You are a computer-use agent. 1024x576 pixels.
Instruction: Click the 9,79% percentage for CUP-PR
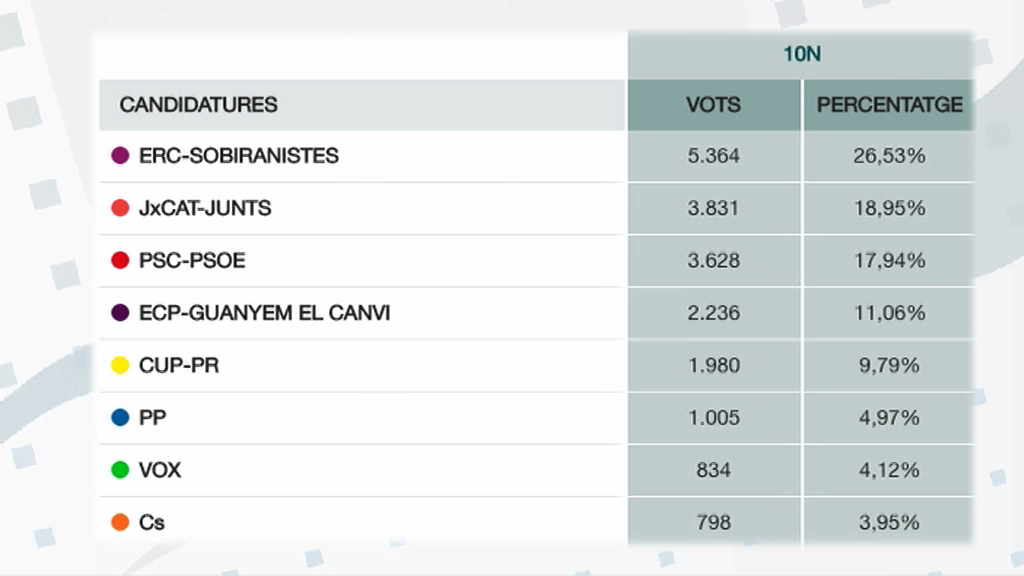click(x=889, y=365)
